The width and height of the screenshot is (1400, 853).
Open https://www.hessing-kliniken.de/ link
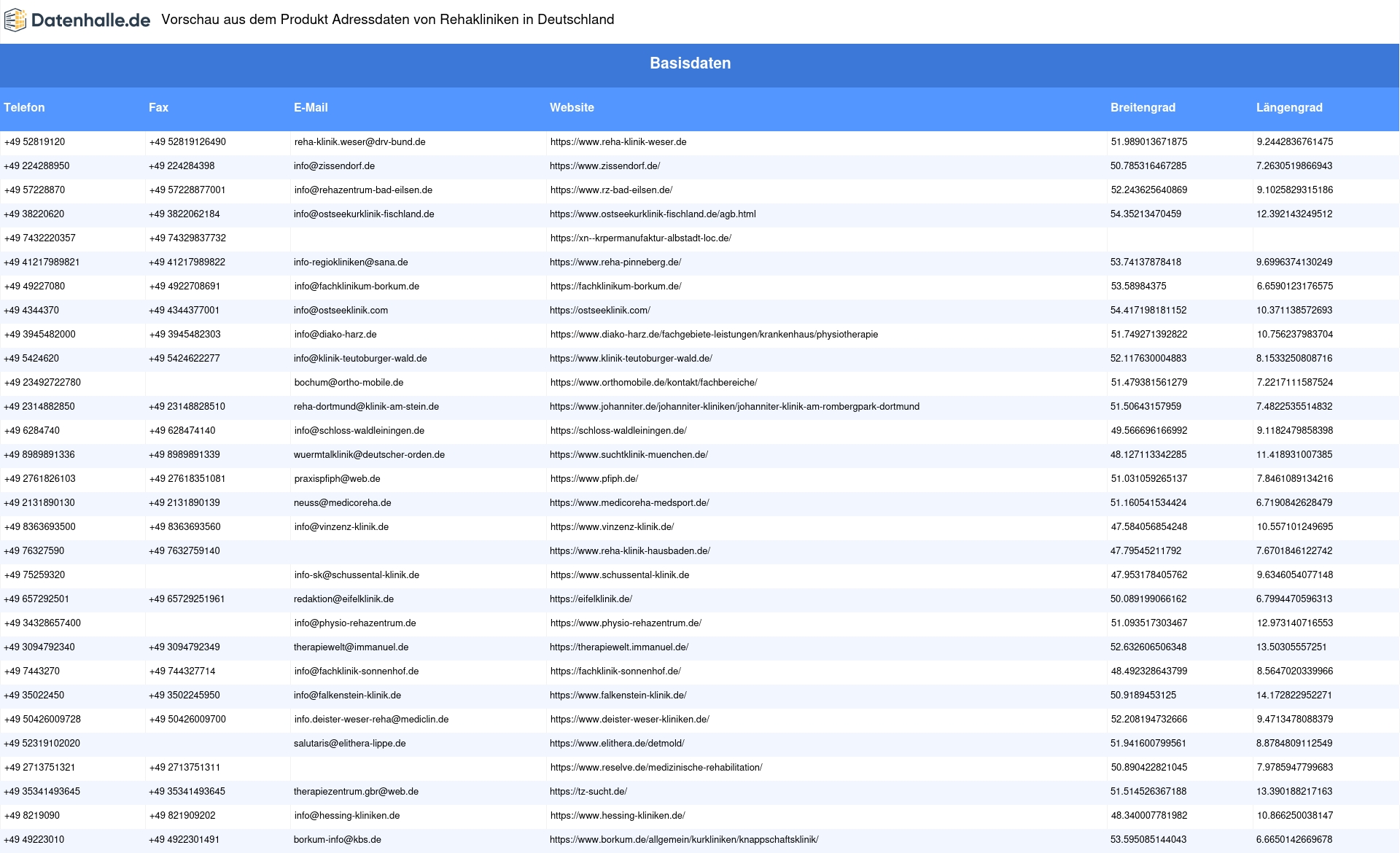(x=618, y=816)
